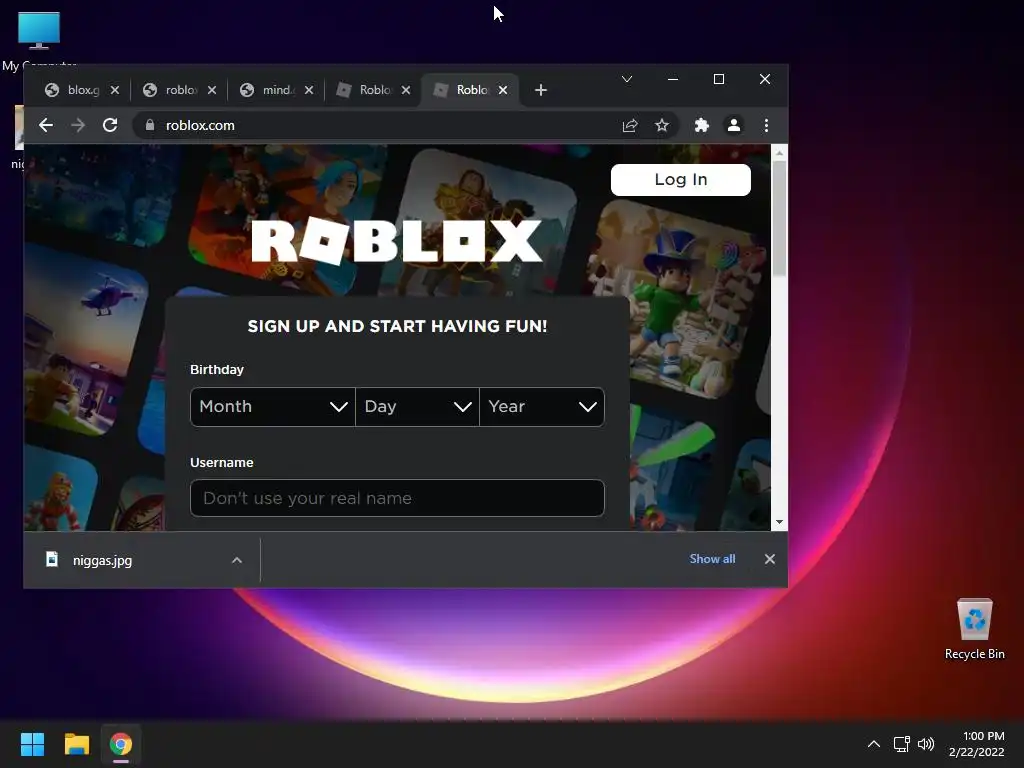Expand the download item options chevron

(237, 560)
